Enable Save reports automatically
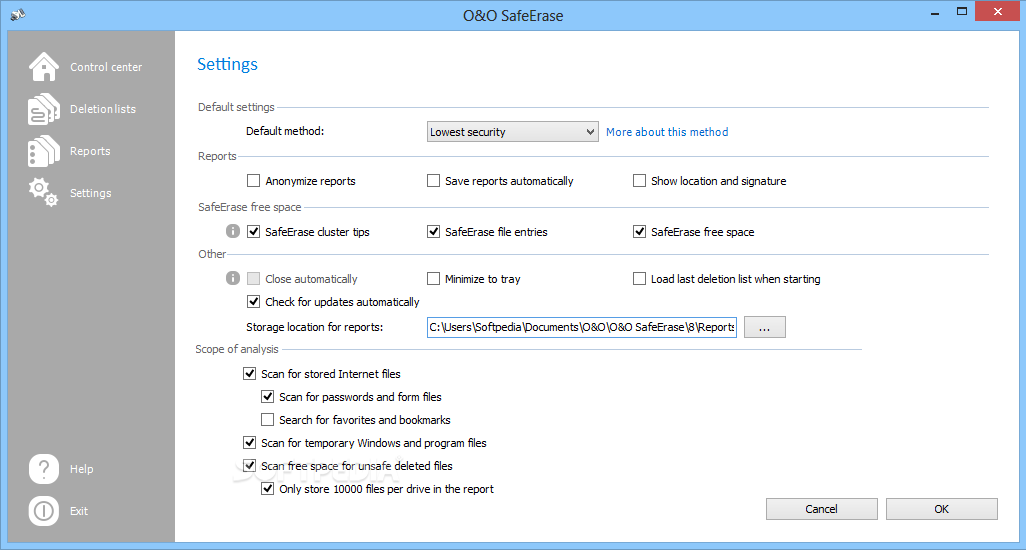This screenshot has width=1026, height=550. [x=433, y=180]
